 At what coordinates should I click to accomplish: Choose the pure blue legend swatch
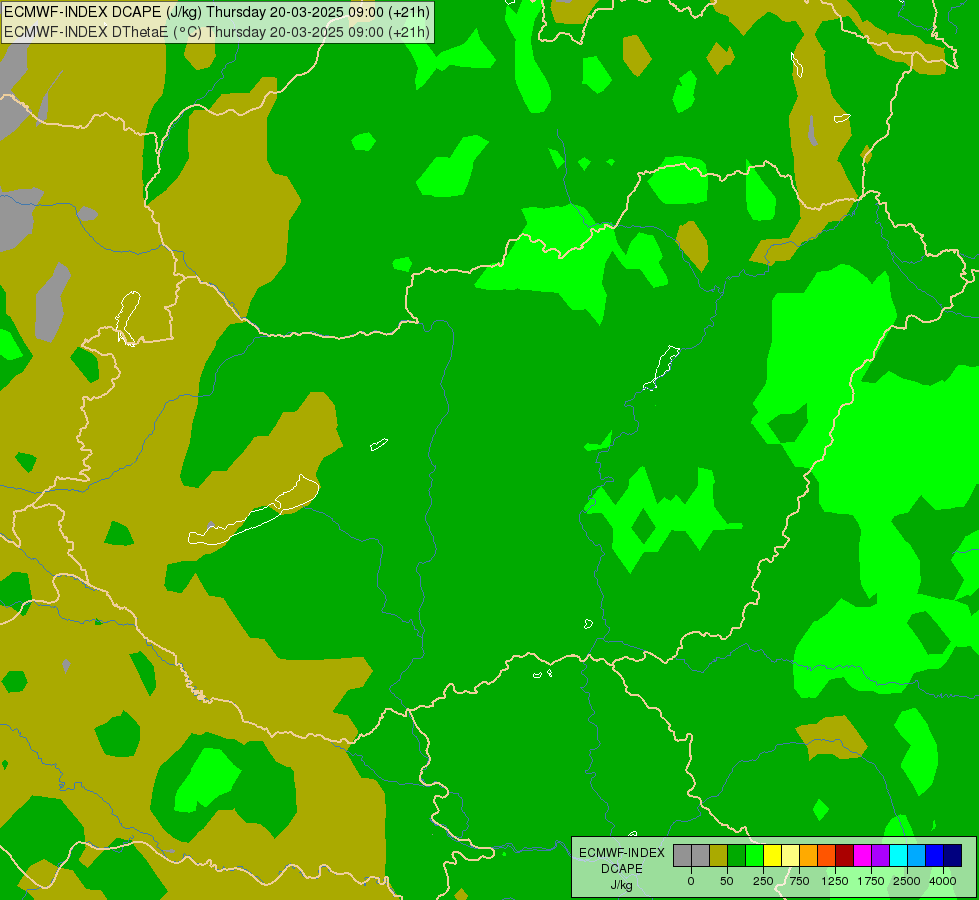[x=935, y=855]
